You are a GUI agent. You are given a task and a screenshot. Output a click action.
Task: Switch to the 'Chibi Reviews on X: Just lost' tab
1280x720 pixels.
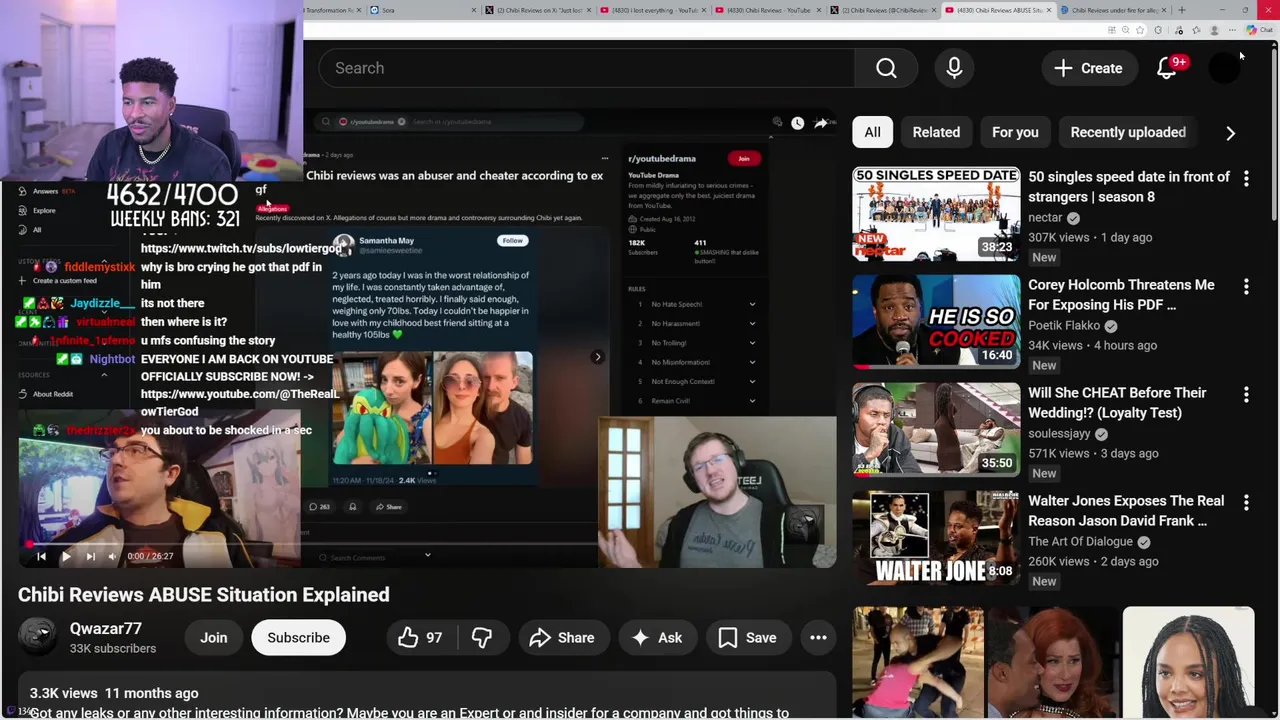coord(535,10)
